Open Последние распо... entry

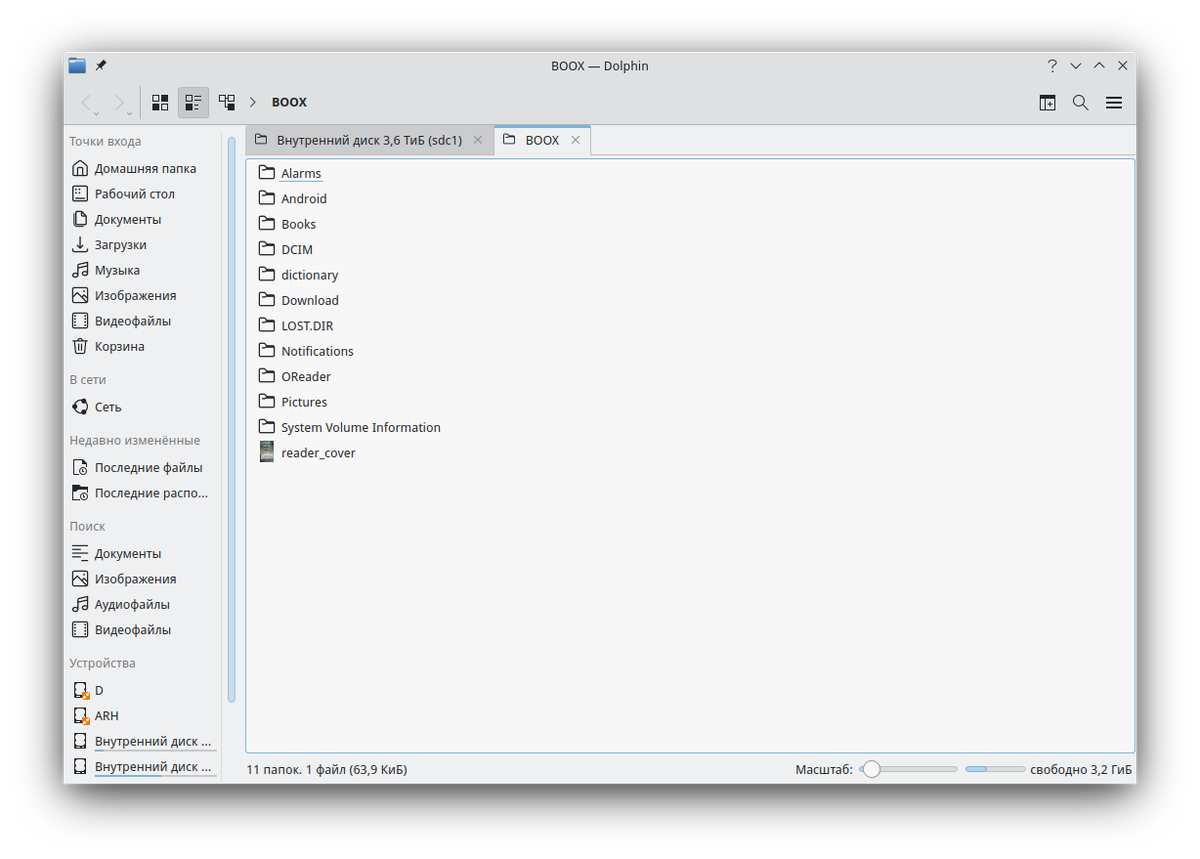145,493
